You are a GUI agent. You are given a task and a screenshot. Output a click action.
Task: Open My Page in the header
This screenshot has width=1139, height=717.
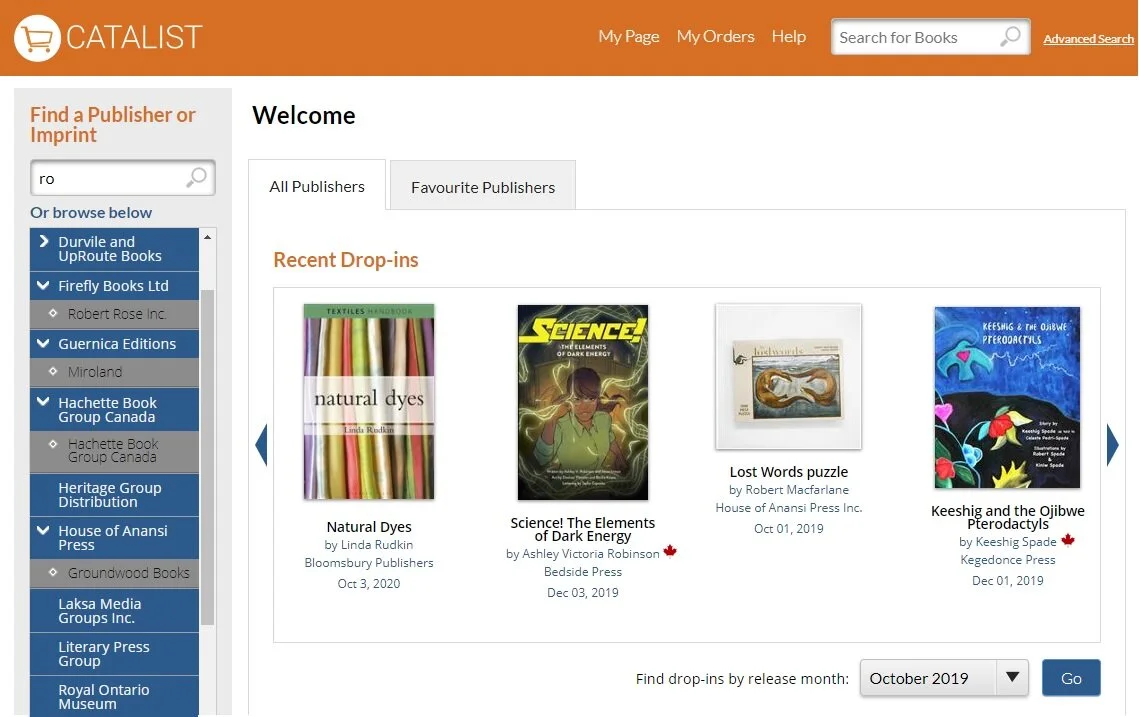628,36
